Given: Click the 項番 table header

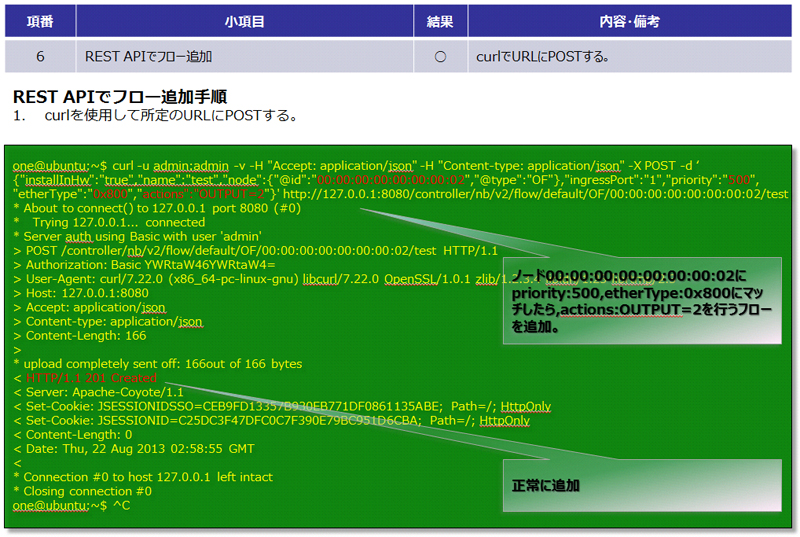Looking at the screenshot, I should [40, 20].
